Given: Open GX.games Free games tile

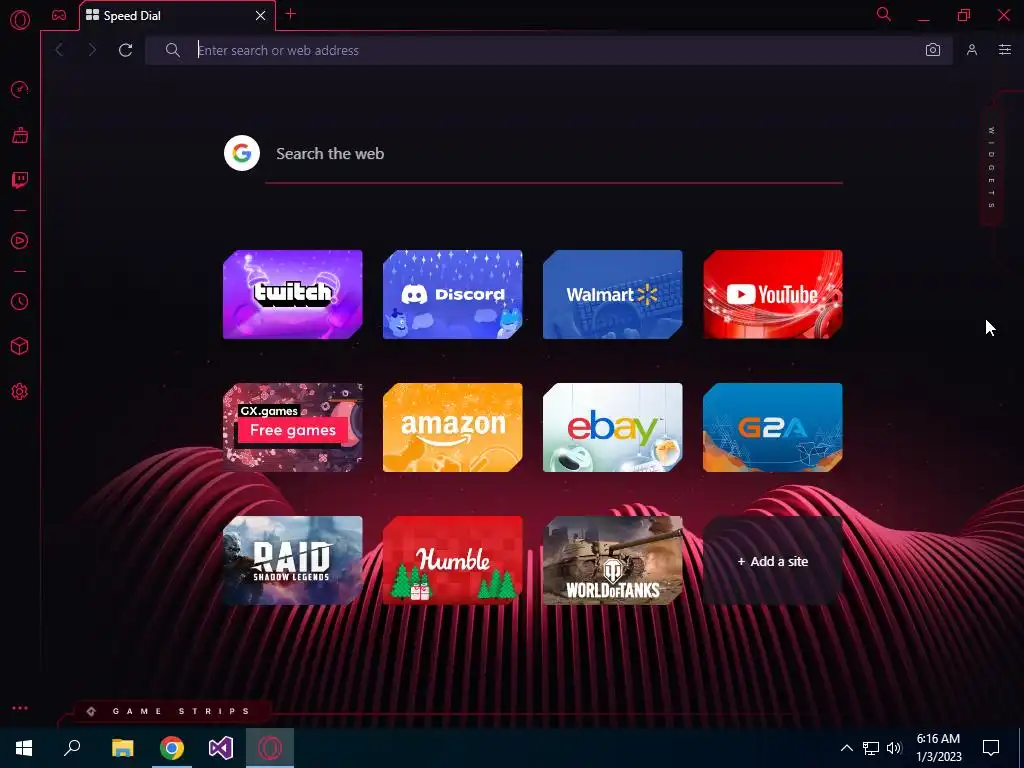Looking at the screenshot, I should (x=293, y=428).
